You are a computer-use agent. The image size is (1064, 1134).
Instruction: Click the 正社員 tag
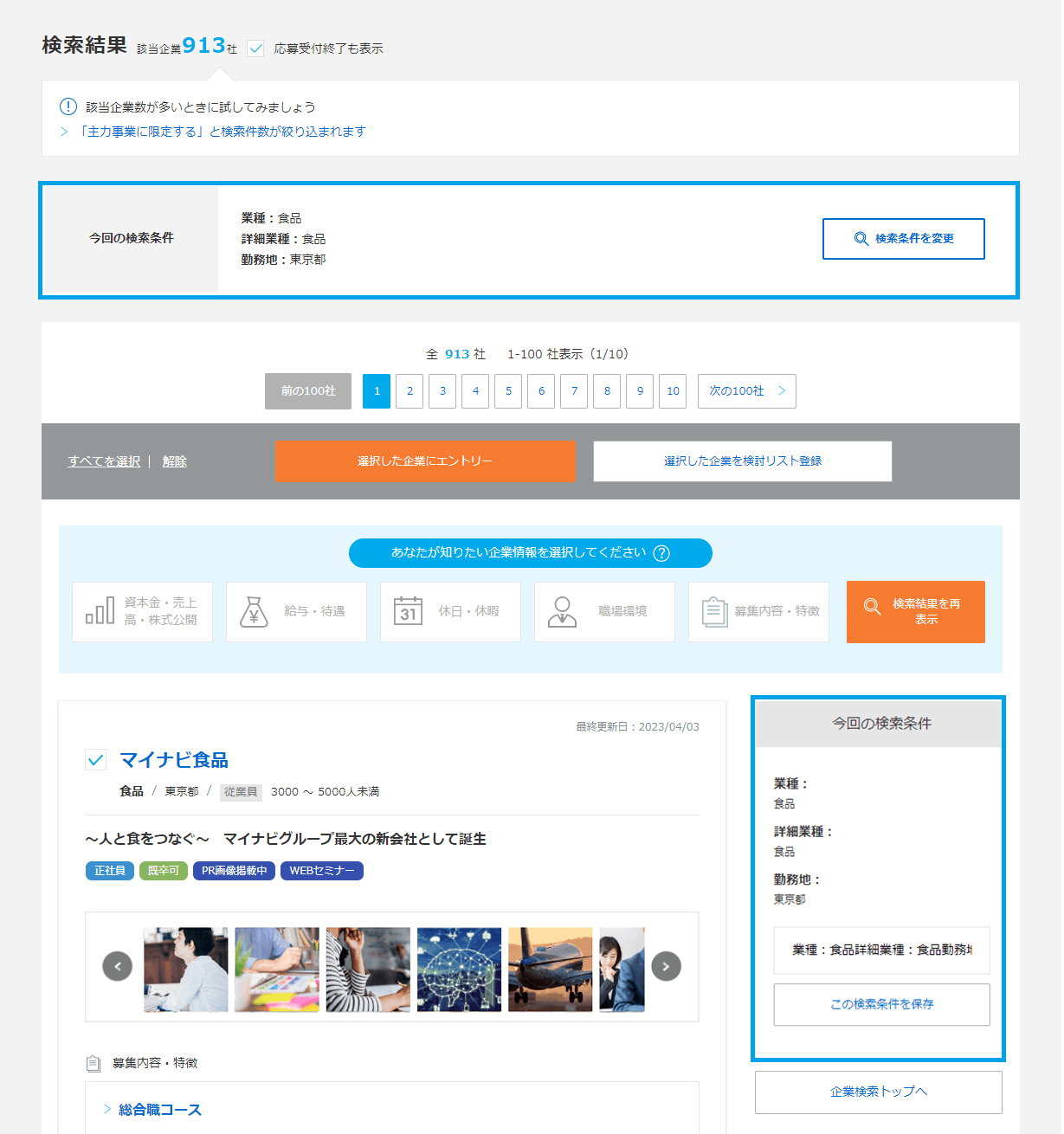[110, 871]
